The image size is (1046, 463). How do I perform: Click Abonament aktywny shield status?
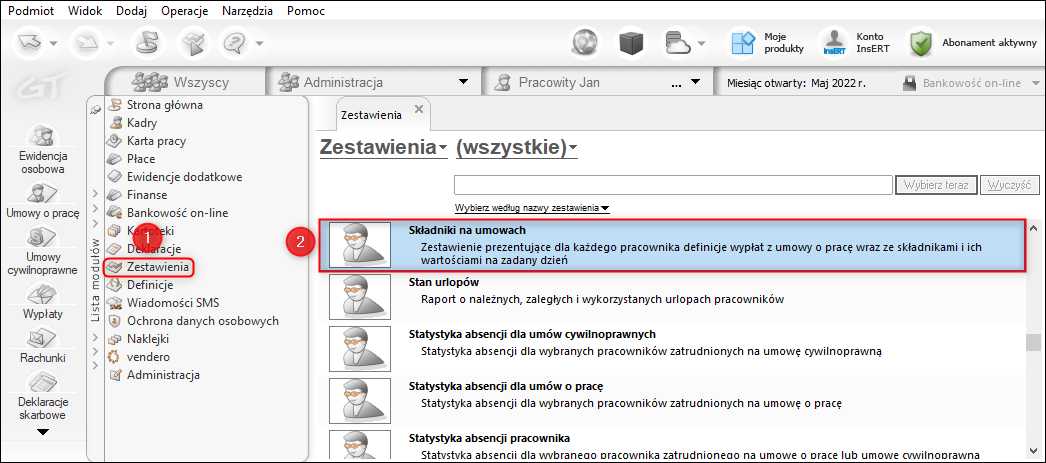pyautogui.click(x=975, y=43)
